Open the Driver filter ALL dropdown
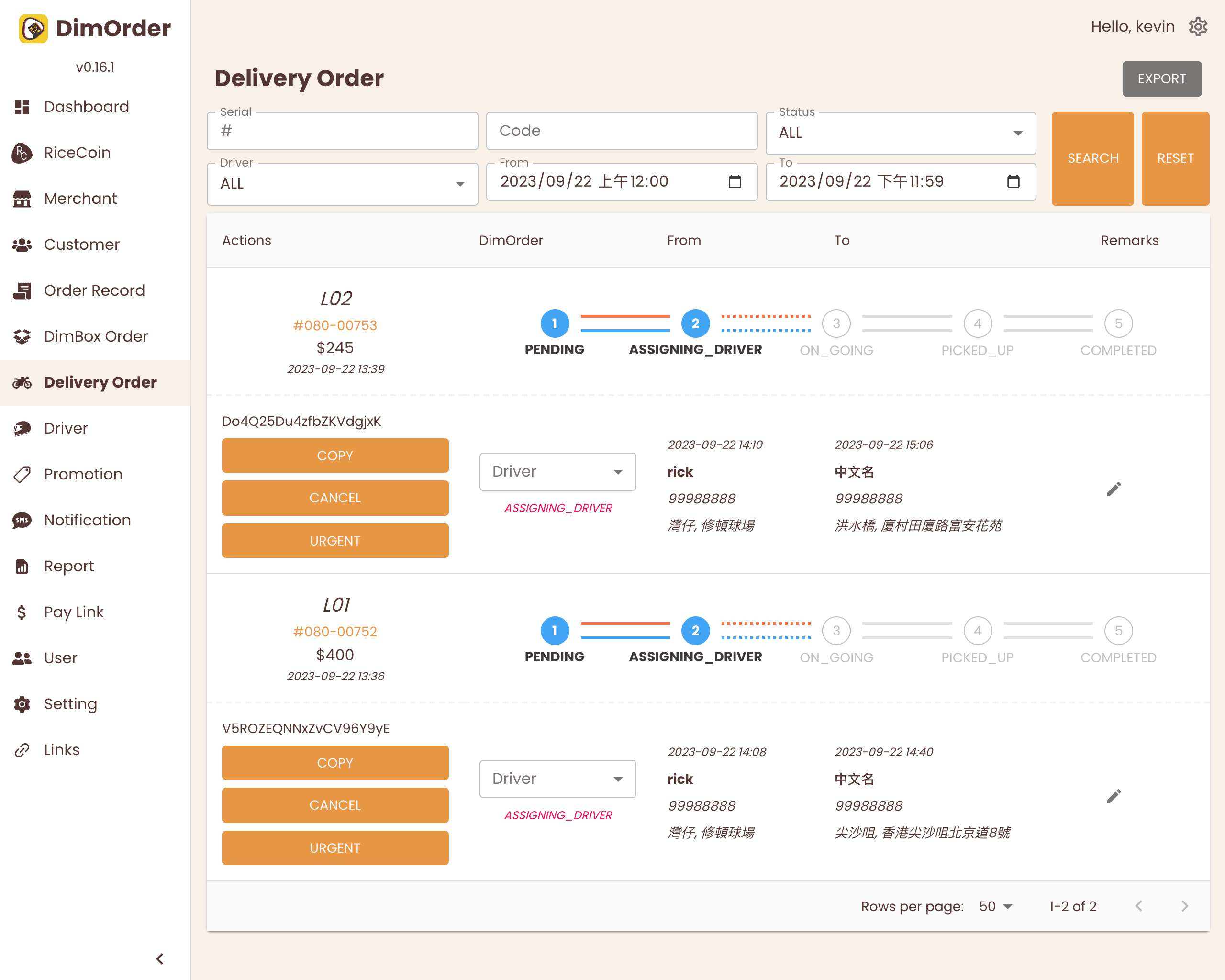Screen dimensions: 1225x980 tap(342, 183)
